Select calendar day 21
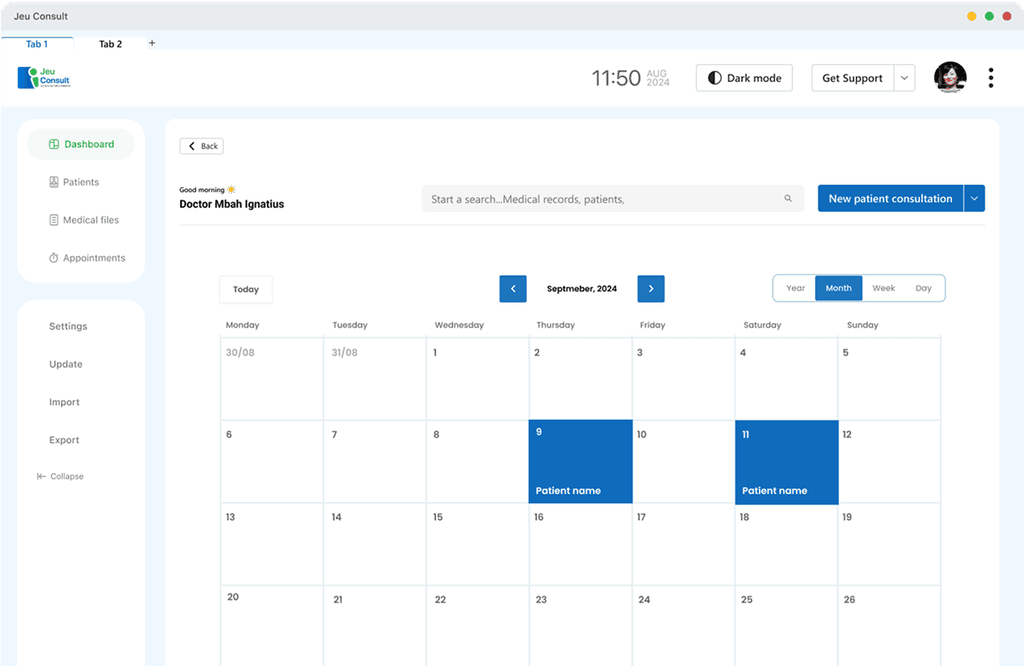The image size is (1024, 666). (x=375, y=626)
